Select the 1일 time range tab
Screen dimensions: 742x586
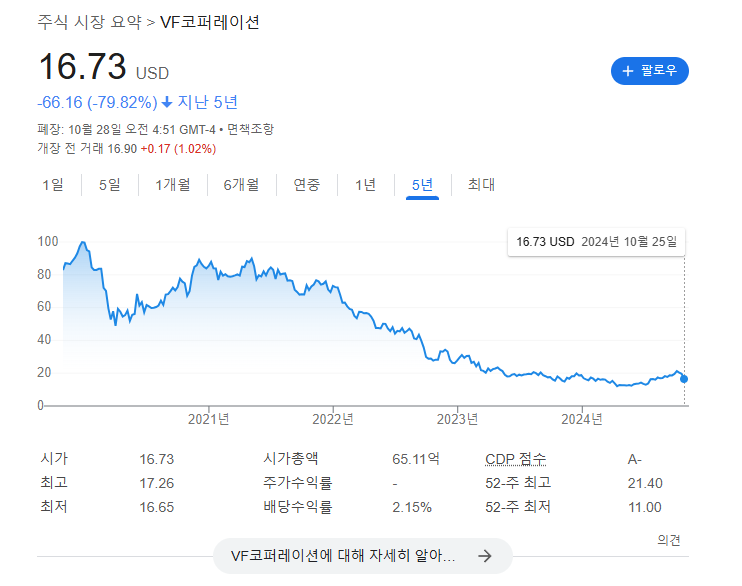pyautogui.click(x=52, y=184)
